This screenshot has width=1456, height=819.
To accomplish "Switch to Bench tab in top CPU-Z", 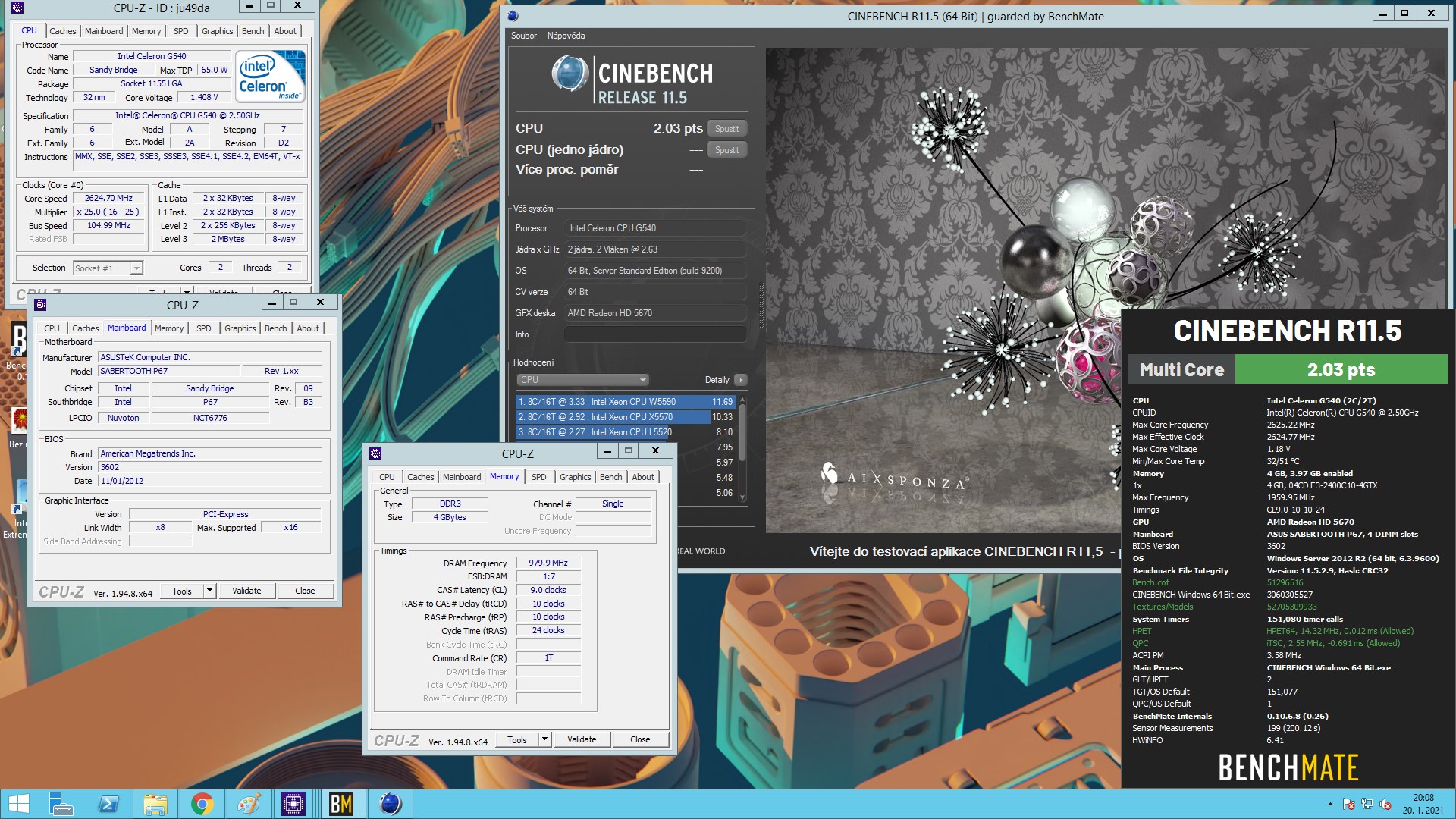I will click(x=253, y=31).
